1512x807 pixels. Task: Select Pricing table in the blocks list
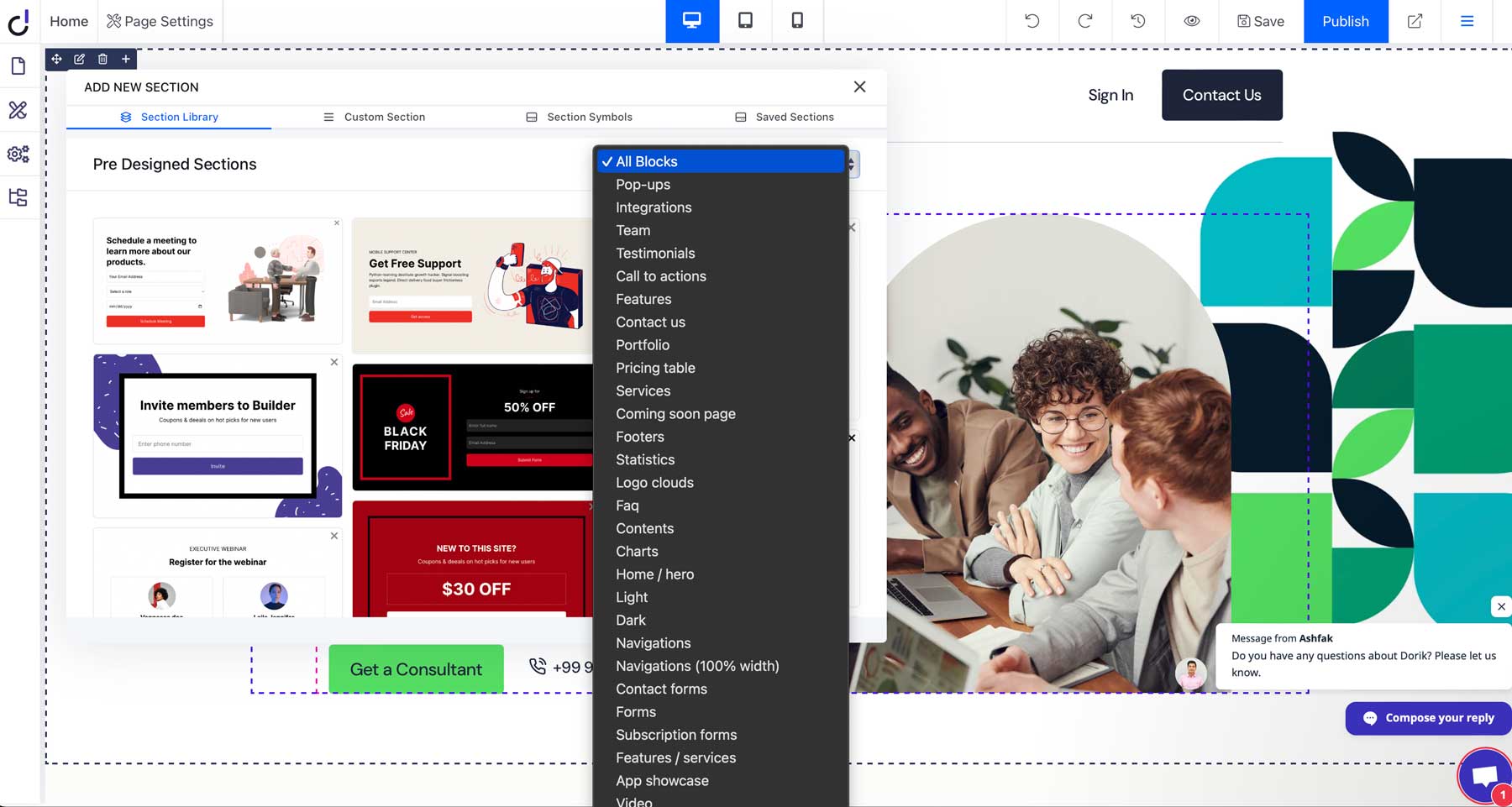pyautogui.click(x=655, y=368)
